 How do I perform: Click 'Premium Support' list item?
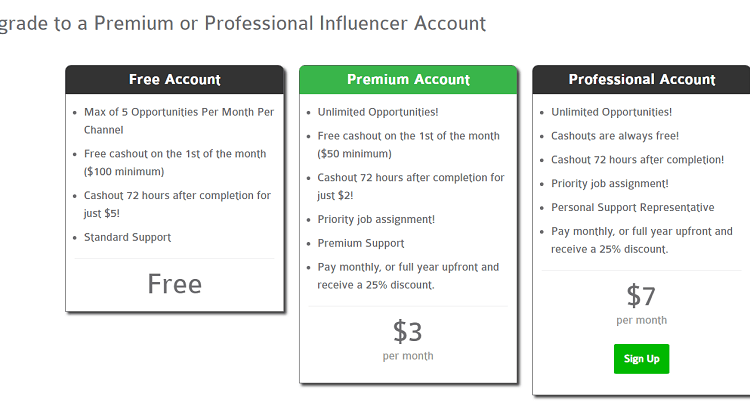(x=361, y=243)
